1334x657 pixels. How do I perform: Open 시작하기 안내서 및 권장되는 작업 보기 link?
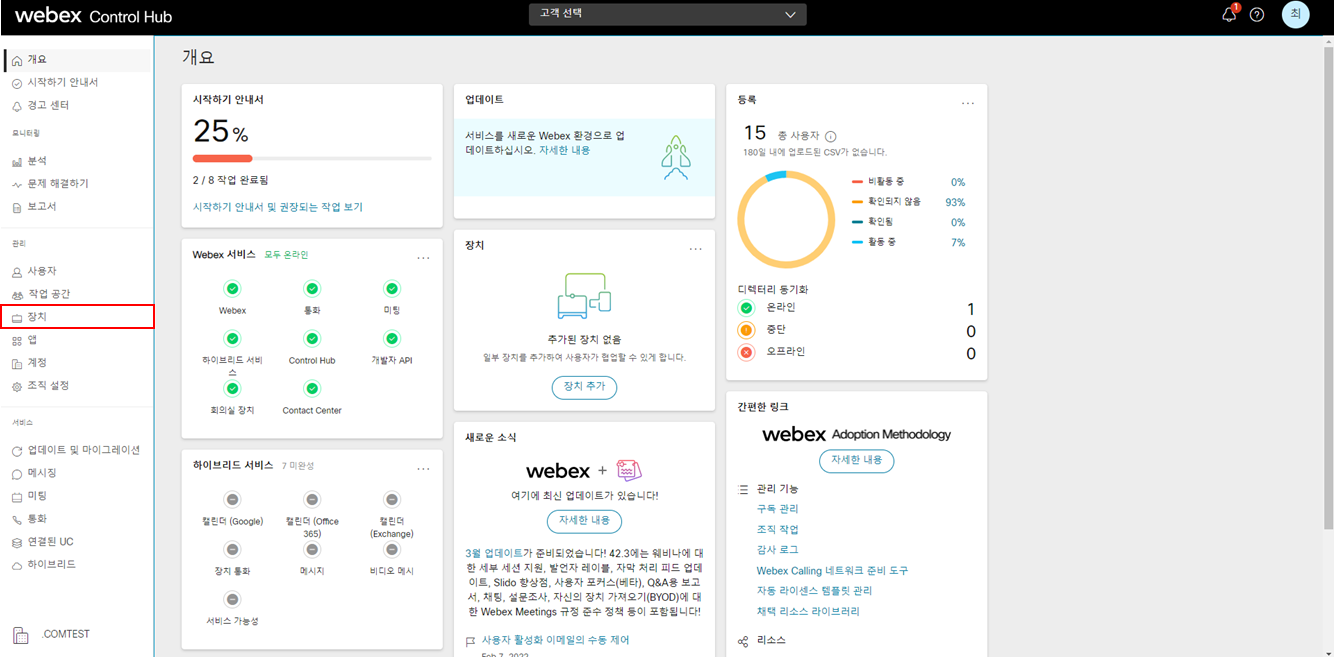[278, 207]
